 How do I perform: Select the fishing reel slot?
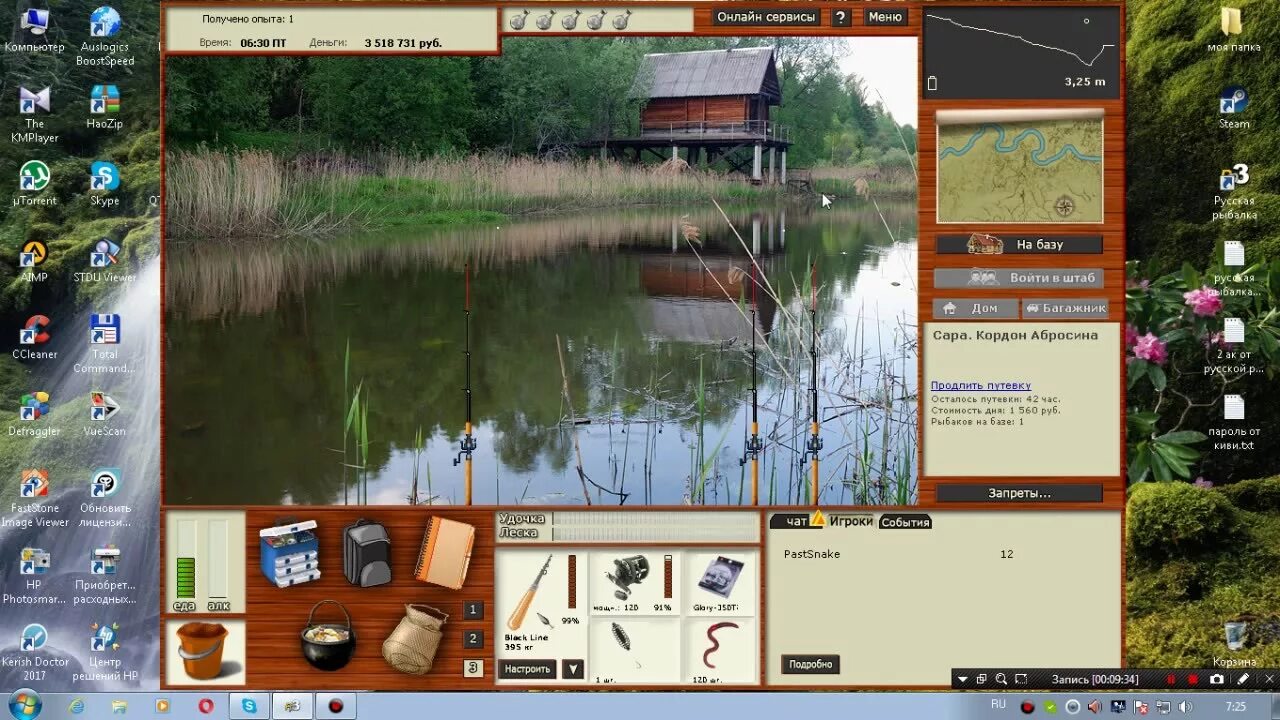(635, 583)
